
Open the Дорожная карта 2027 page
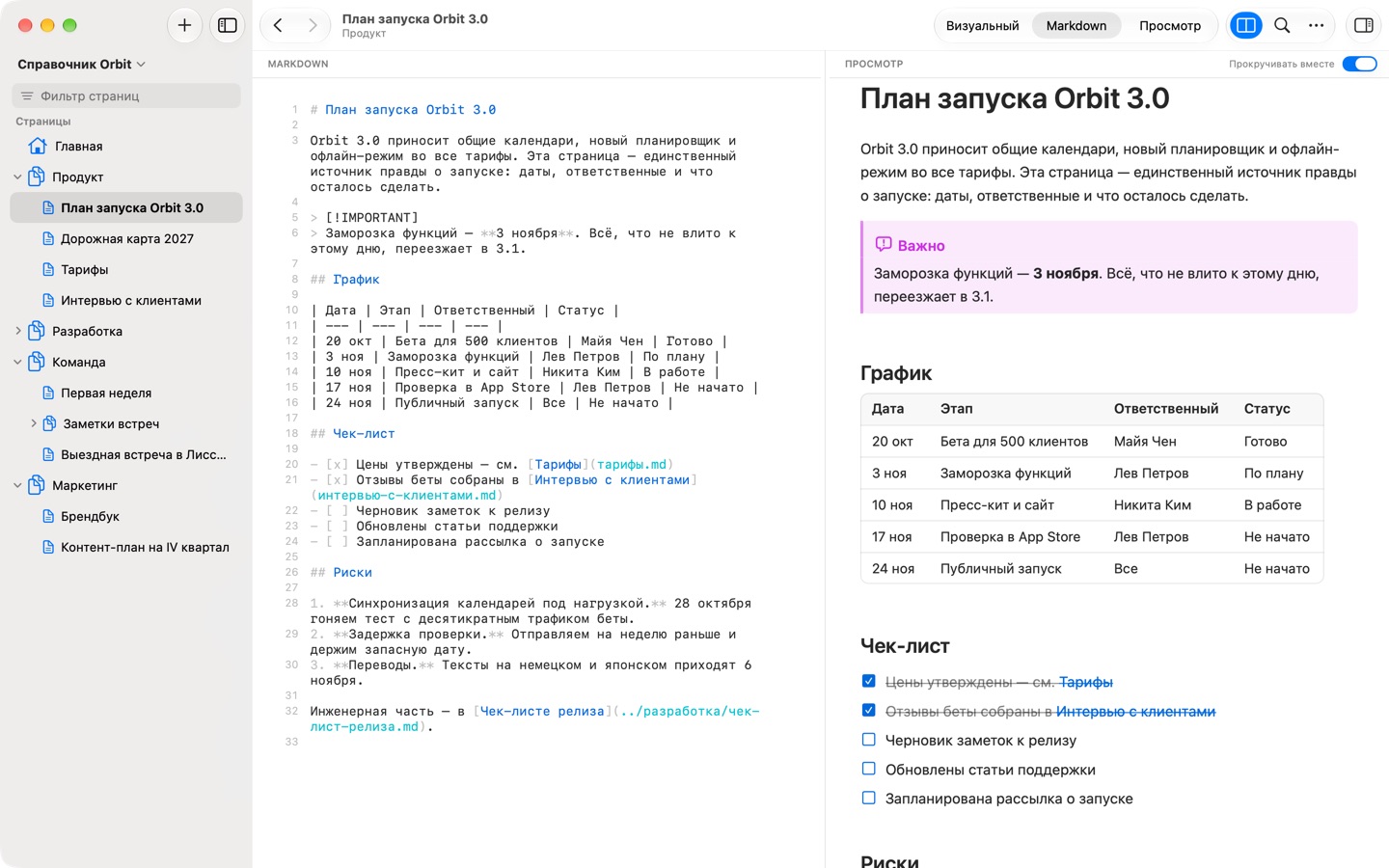(x=126, y=239)
